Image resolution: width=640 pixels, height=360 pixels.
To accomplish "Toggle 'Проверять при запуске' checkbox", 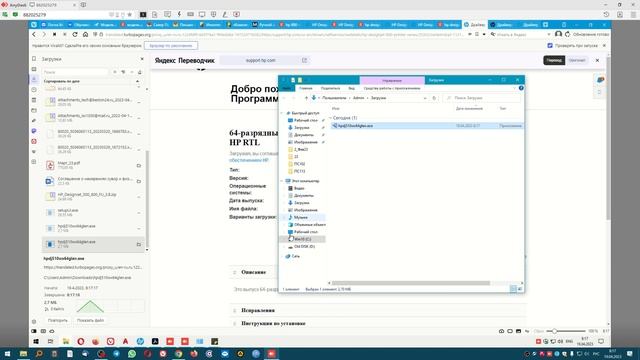I will [550, 46].
